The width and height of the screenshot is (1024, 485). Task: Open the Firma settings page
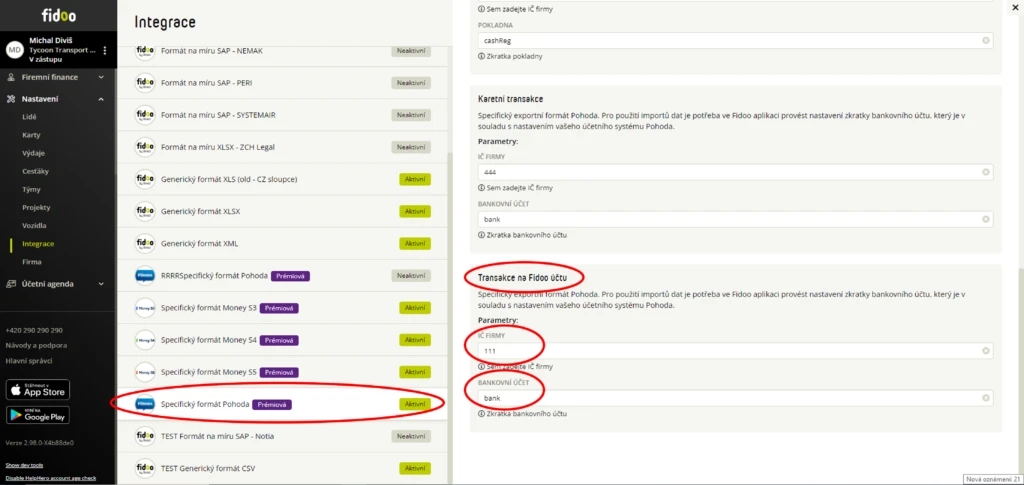pyautogui.click(x=31, y=262)
